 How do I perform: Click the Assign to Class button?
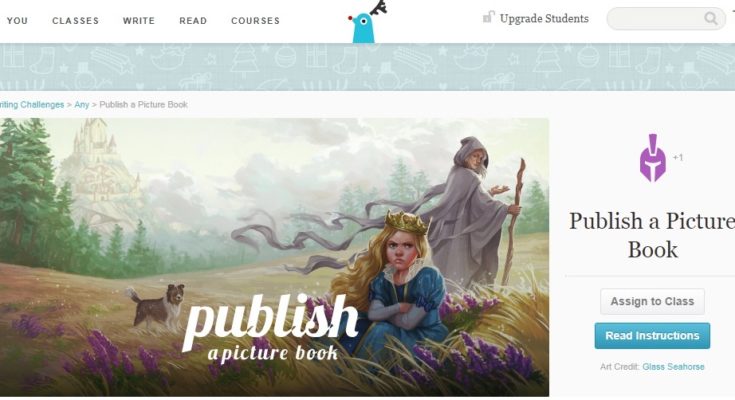[652, 302]
